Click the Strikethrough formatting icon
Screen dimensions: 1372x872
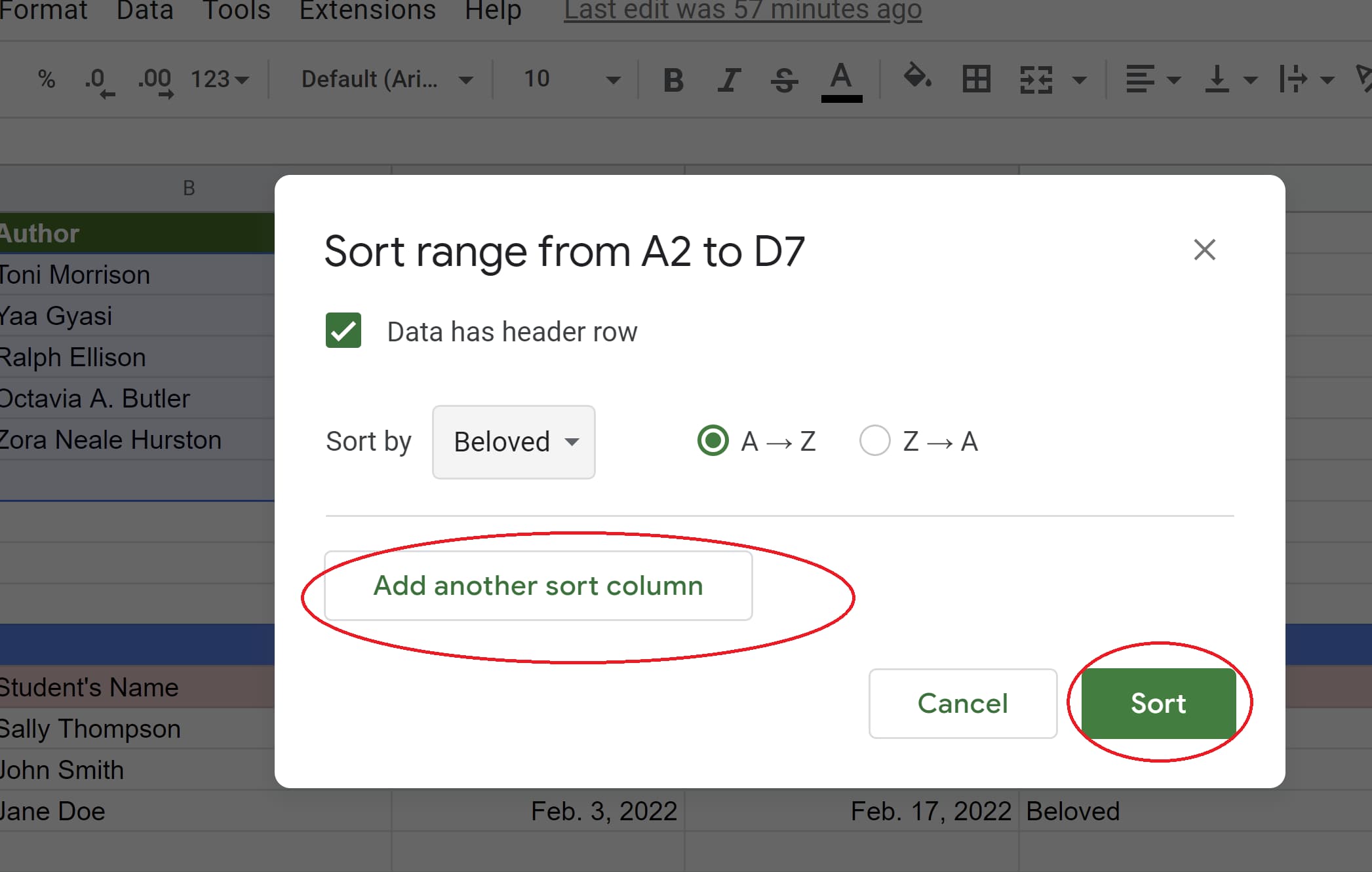(763, 79)
